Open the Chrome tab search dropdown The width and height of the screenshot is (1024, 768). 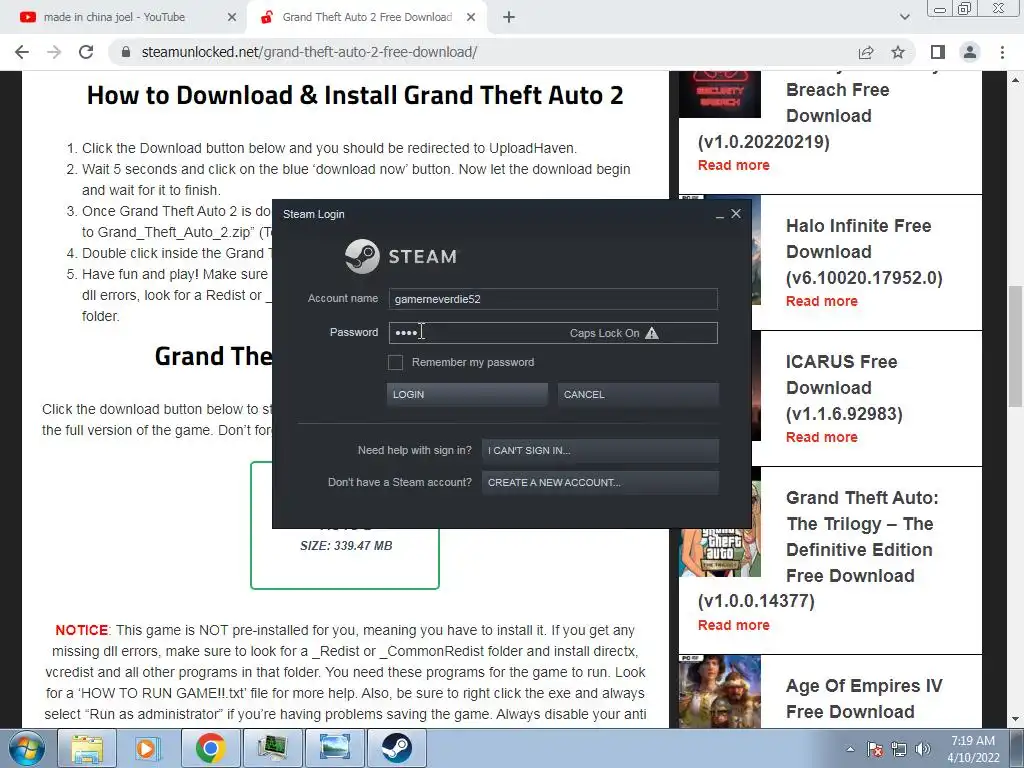point(904,18)
